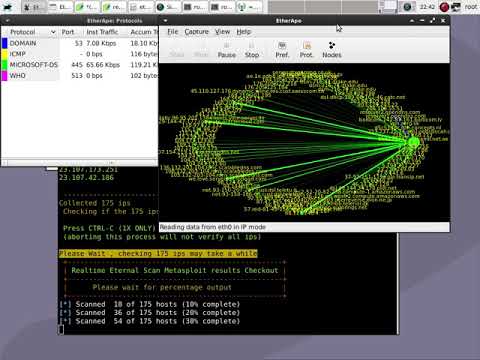Click the root user label
This screenshot has height=360, width=480.
point(471,7)
